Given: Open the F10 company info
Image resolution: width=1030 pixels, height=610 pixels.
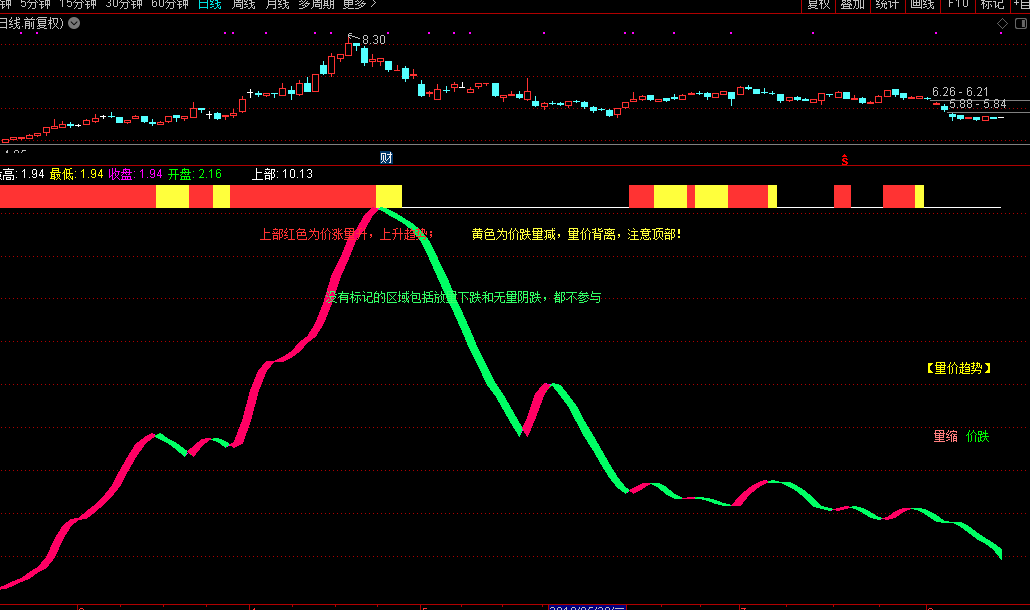Looking at the screenshot, I should (957, 5).
